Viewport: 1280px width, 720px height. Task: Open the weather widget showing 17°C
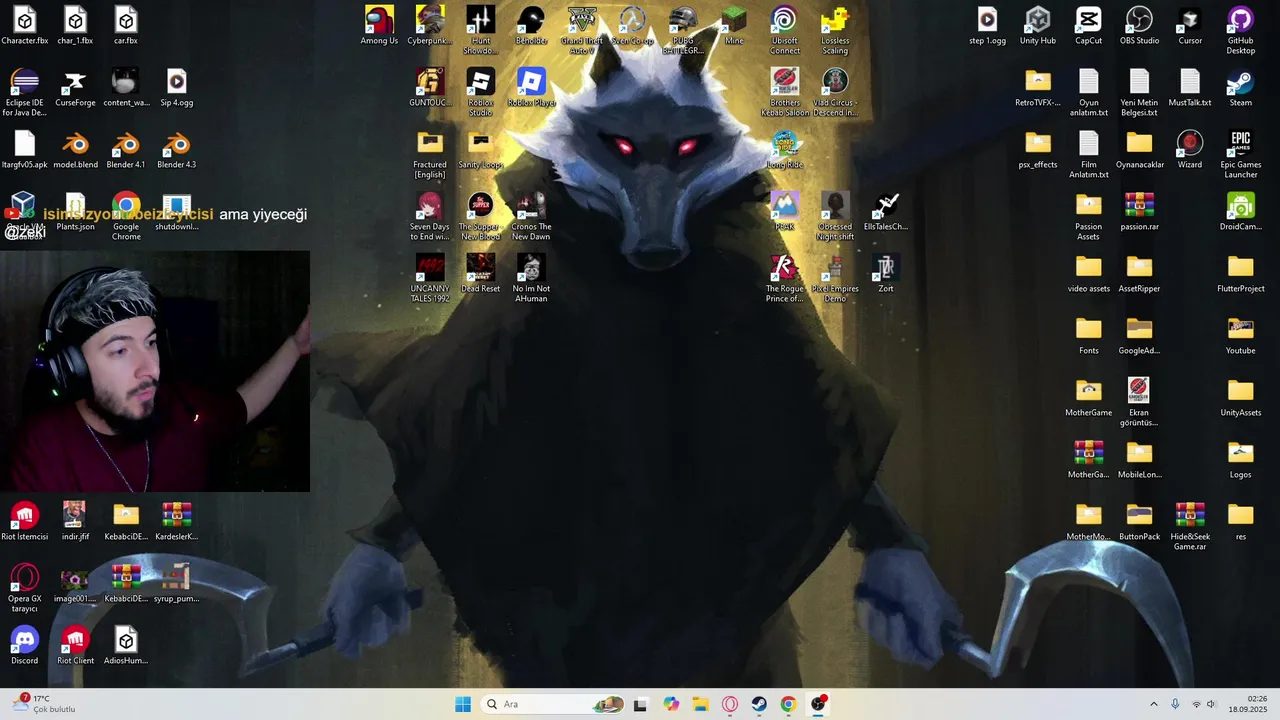[x=43, y=704]
